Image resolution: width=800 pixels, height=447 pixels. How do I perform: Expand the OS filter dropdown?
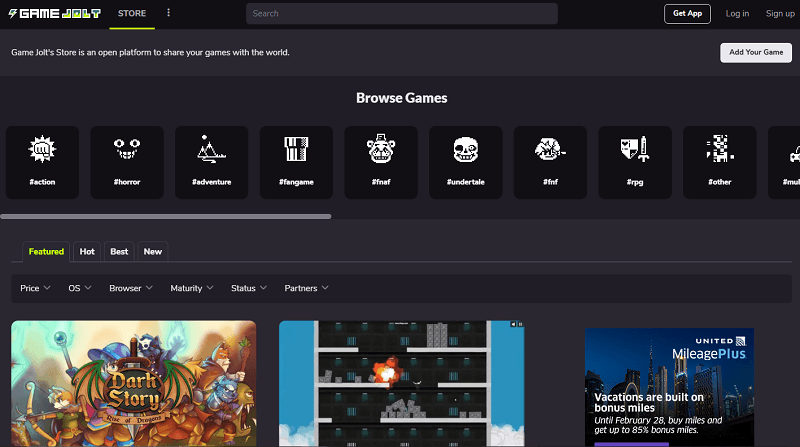(79, 288)
